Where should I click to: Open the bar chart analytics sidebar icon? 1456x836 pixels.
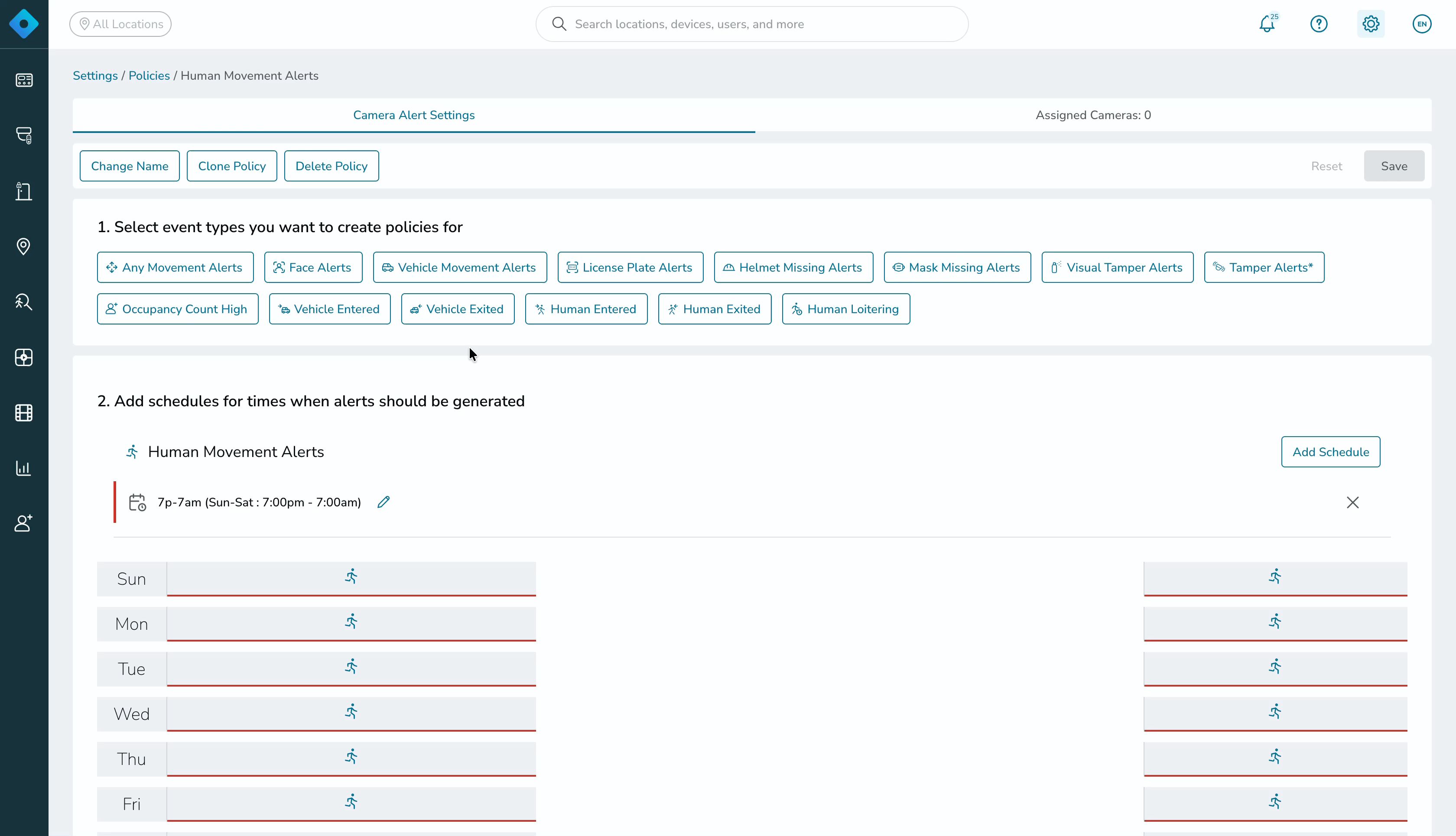pos(23,468)
